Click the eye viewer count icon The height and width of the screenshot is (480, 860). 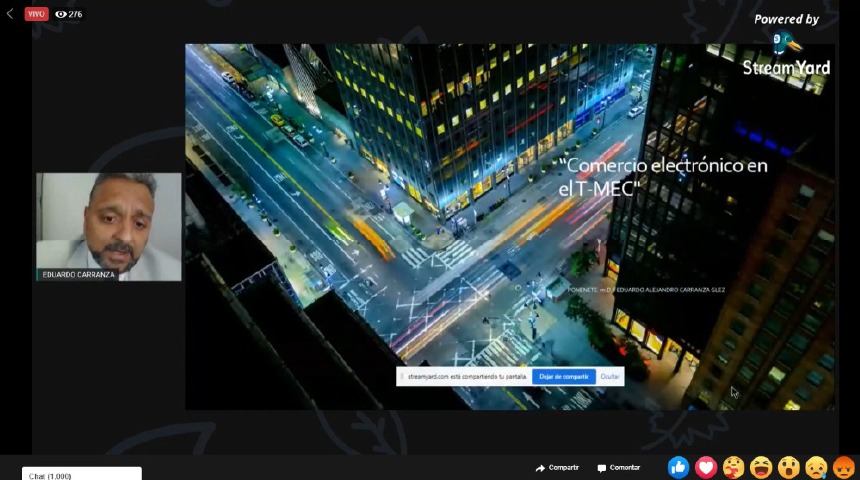[x=61, y=14]
